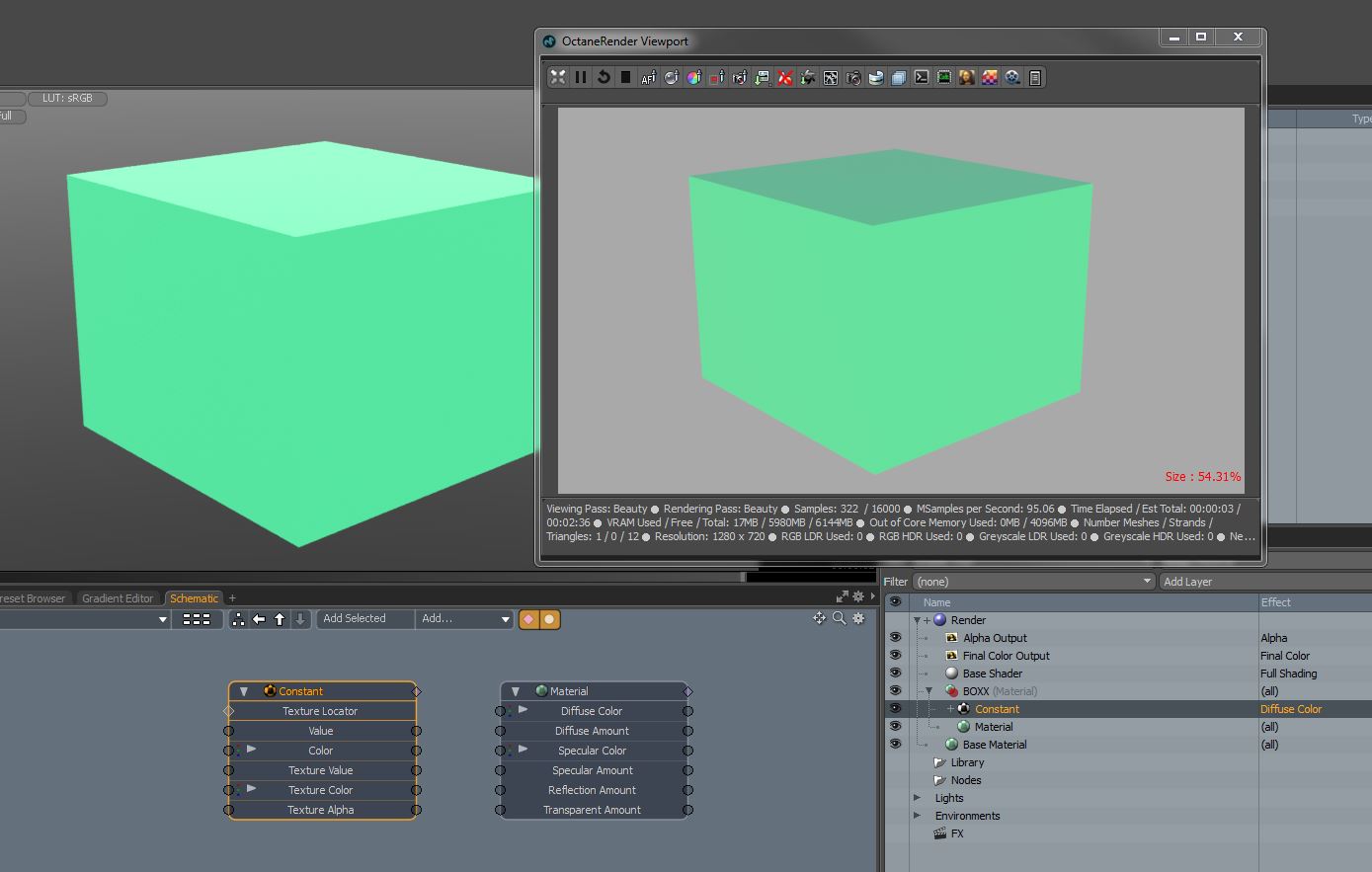Click the white balance color picker icon

[x=693, y=77]
